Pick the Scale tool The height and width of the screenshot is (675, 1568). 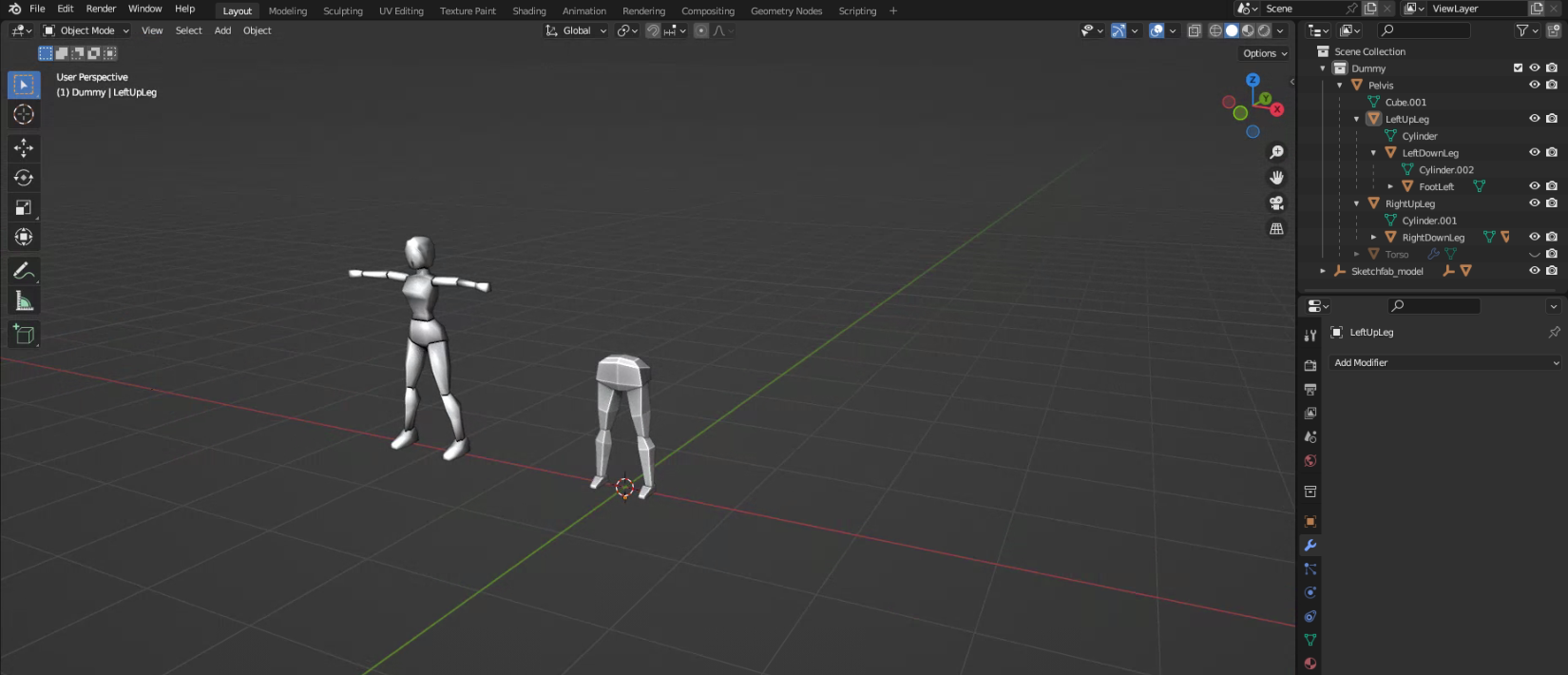click(x=24, y=207)
